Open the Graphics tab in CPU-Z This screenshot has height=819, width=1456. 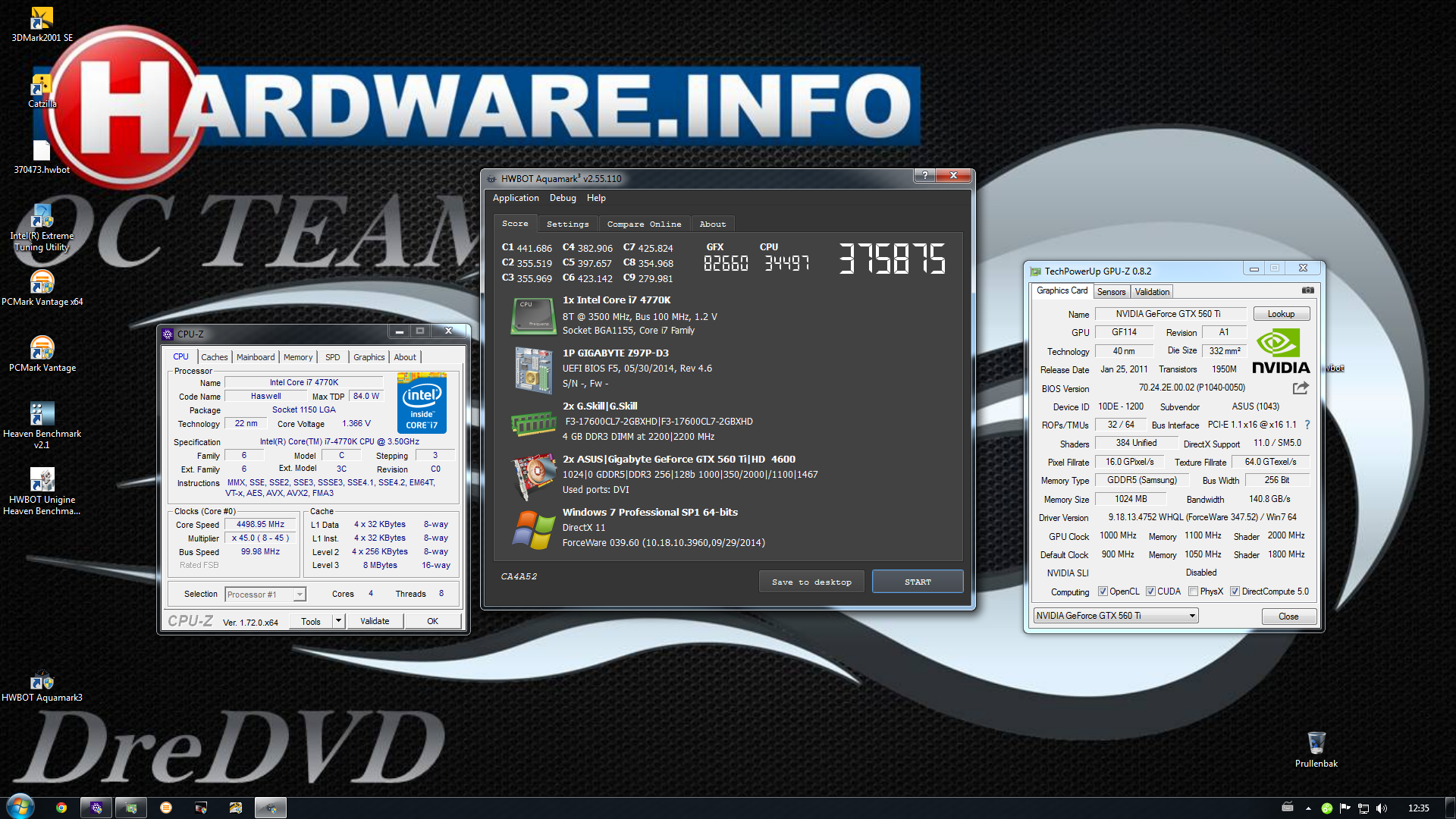[369, 357]
